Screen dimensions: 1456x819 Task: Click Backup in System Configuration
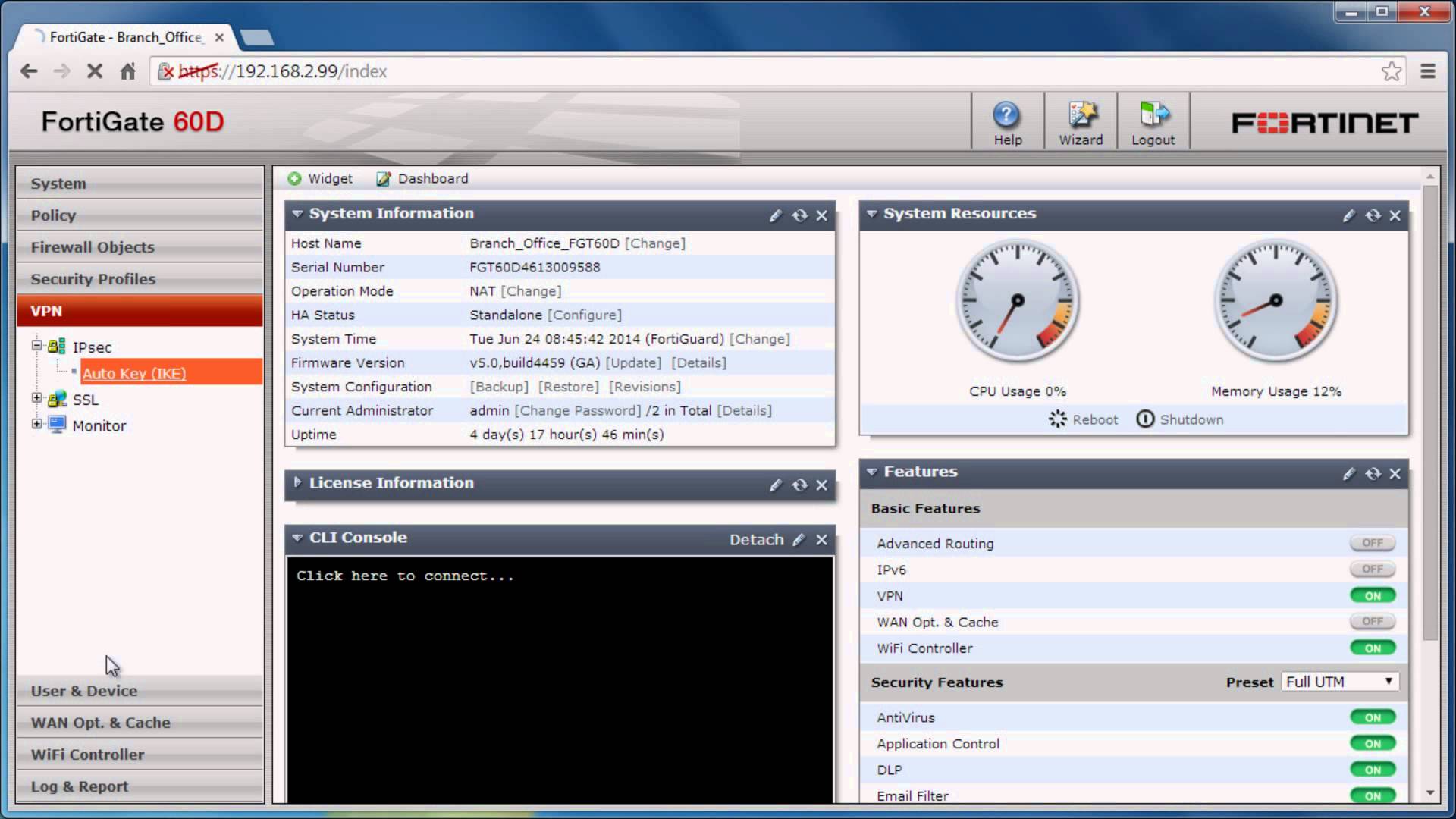point(499,387)
